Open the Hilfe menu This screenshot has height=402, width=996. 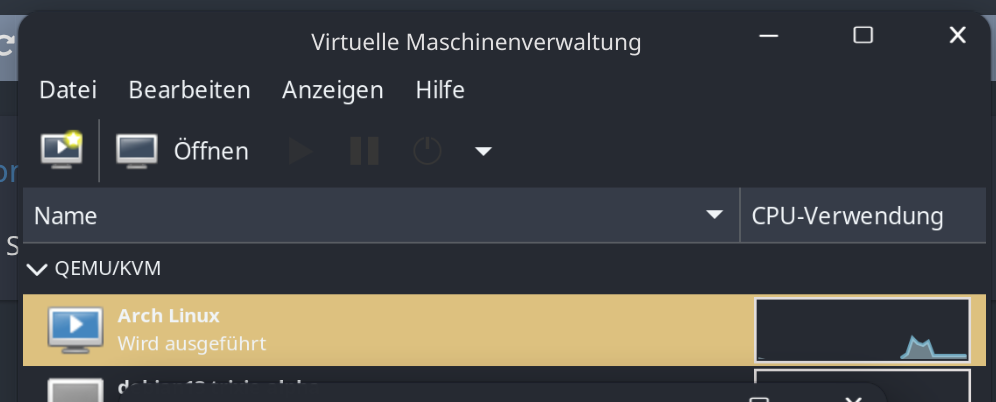pos(440,90)
